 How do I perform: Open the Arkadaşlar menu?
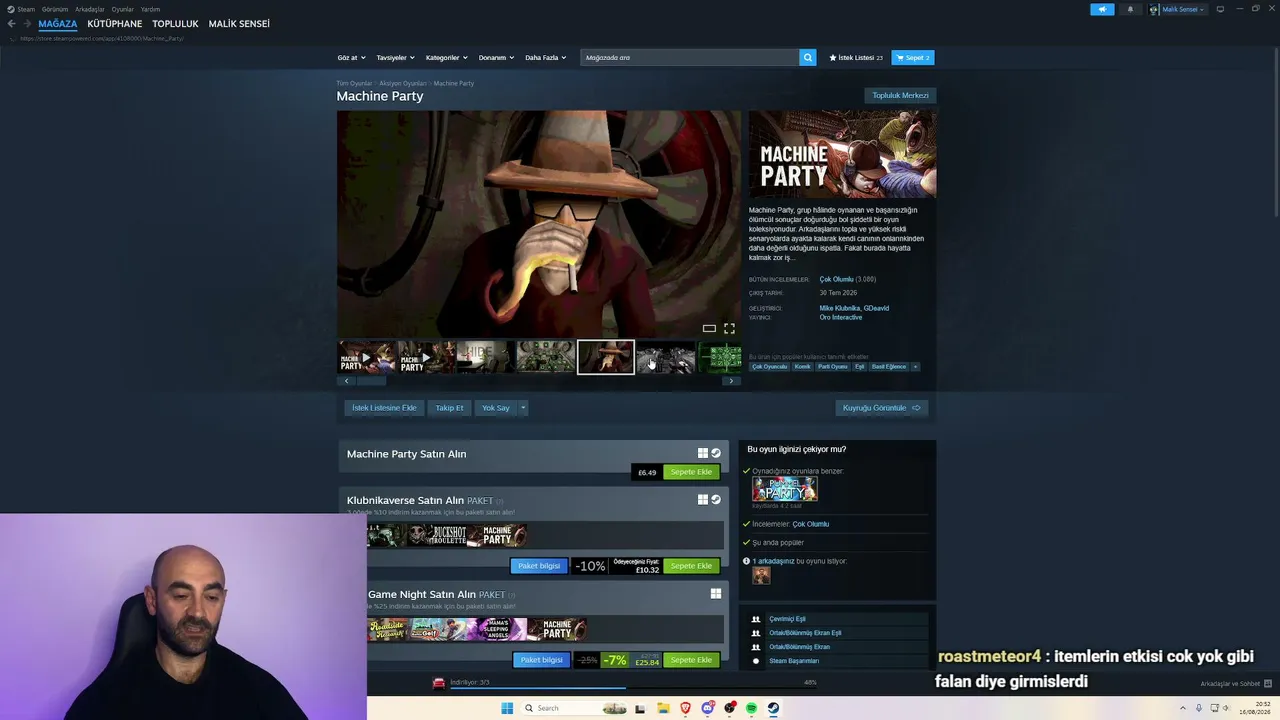90,9
